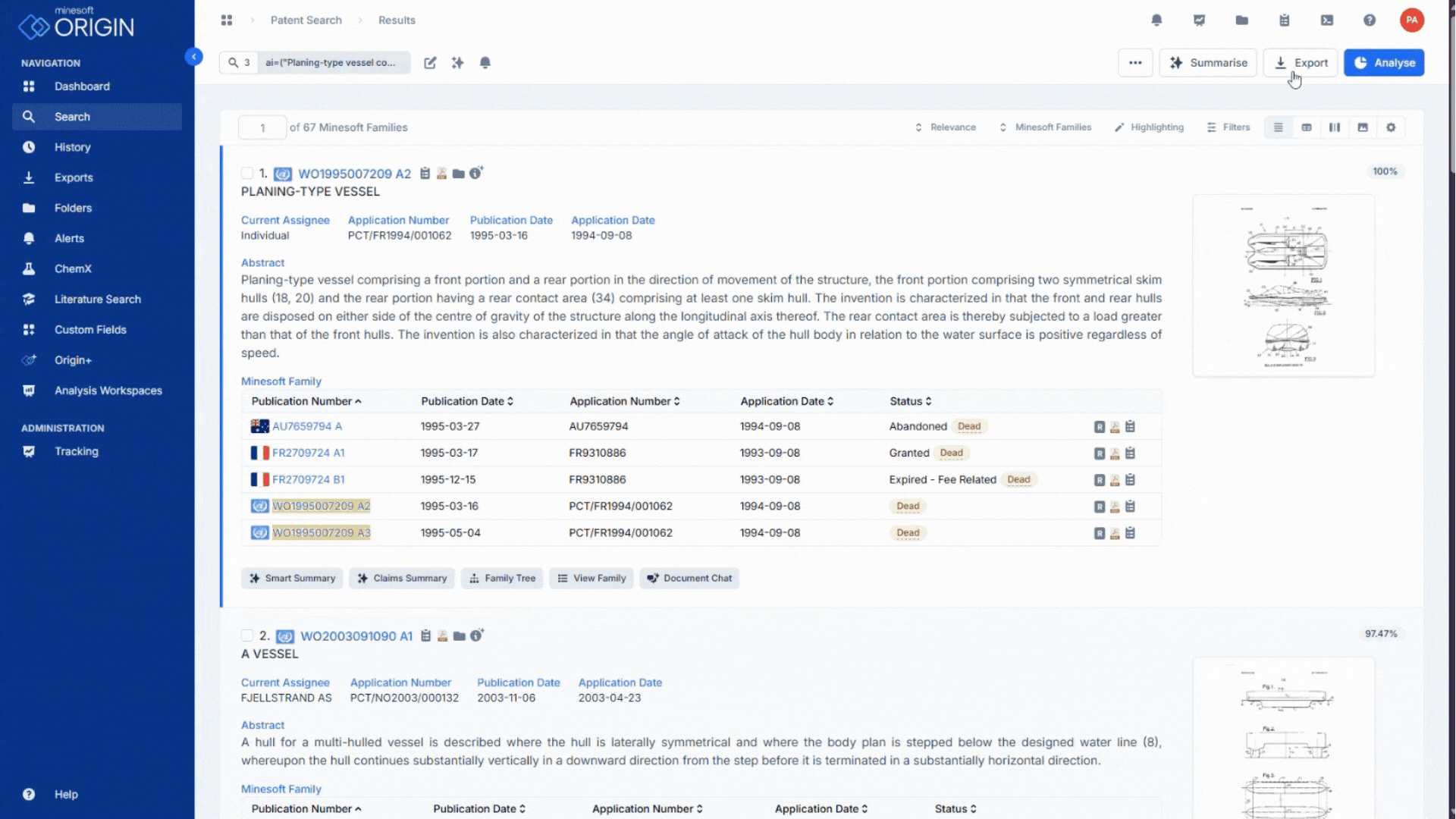Open the PA user avatar menu

pyautogui.click(x=1411, y=20)
